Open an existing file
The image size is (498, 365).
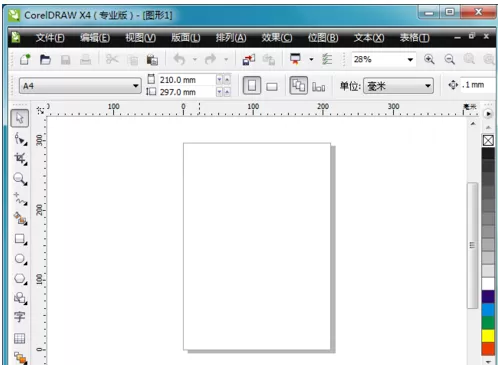click(x=45, y=60)
